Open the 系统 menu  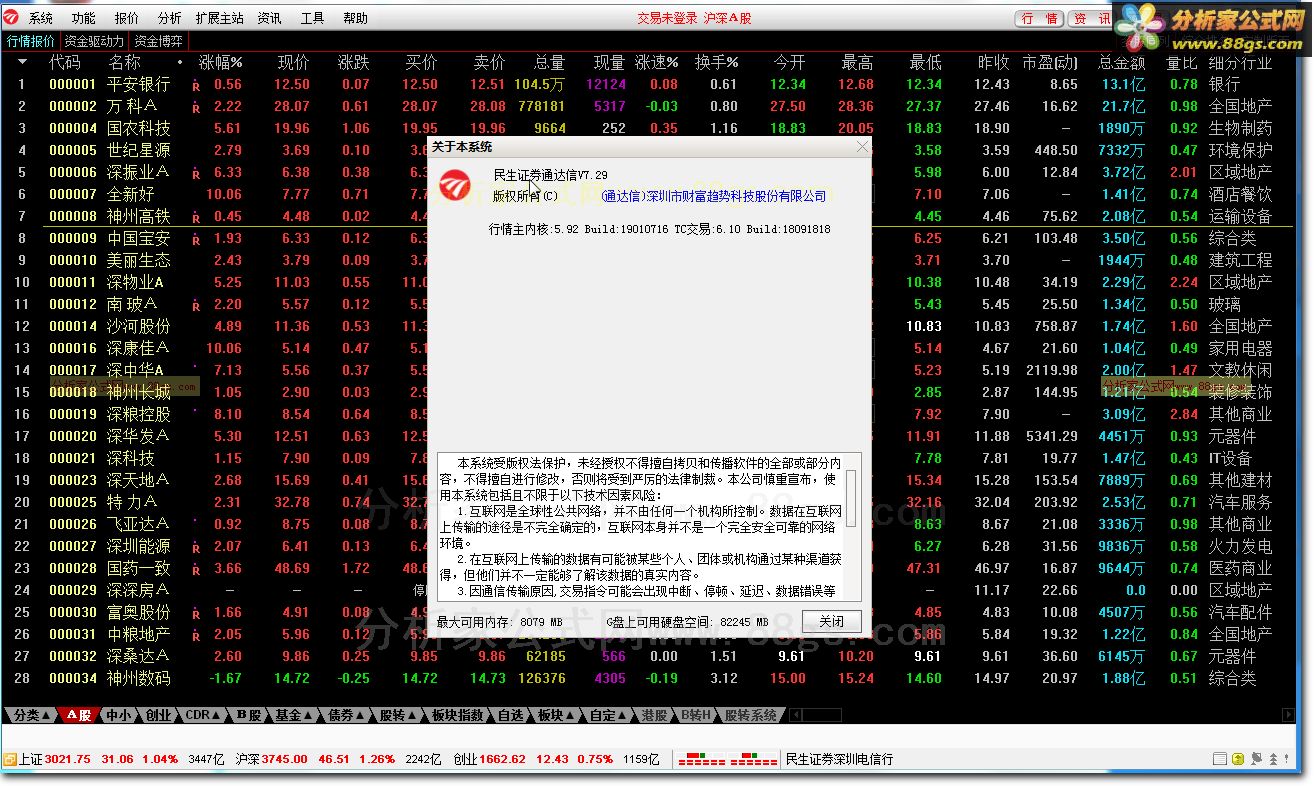pyautogui.click(x=41, y=18)
